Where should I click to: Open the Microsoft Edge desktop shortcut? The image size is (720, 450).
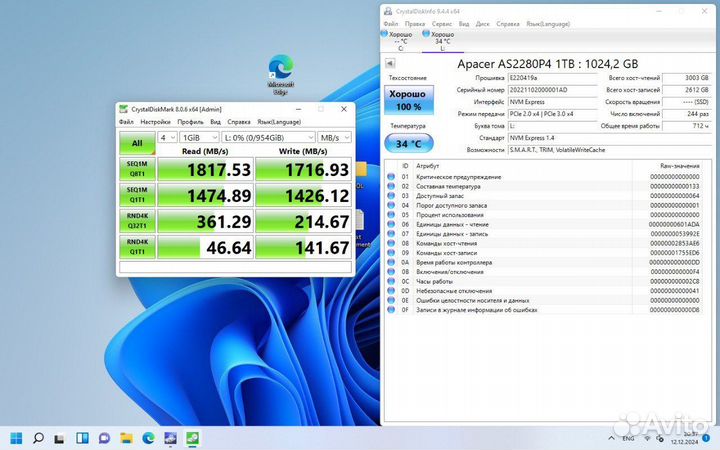coord(281,74)
